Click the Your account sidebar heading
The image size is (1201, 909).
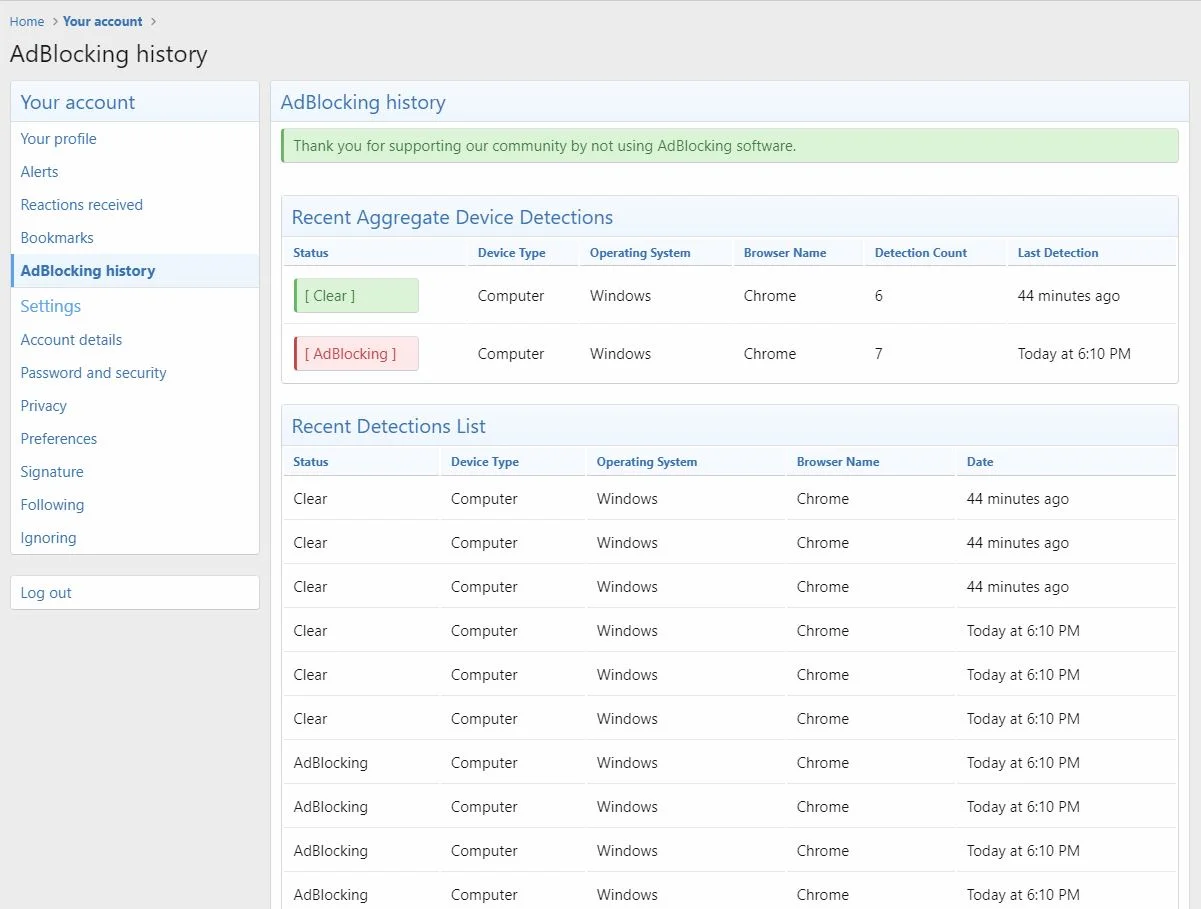point(78,102)
